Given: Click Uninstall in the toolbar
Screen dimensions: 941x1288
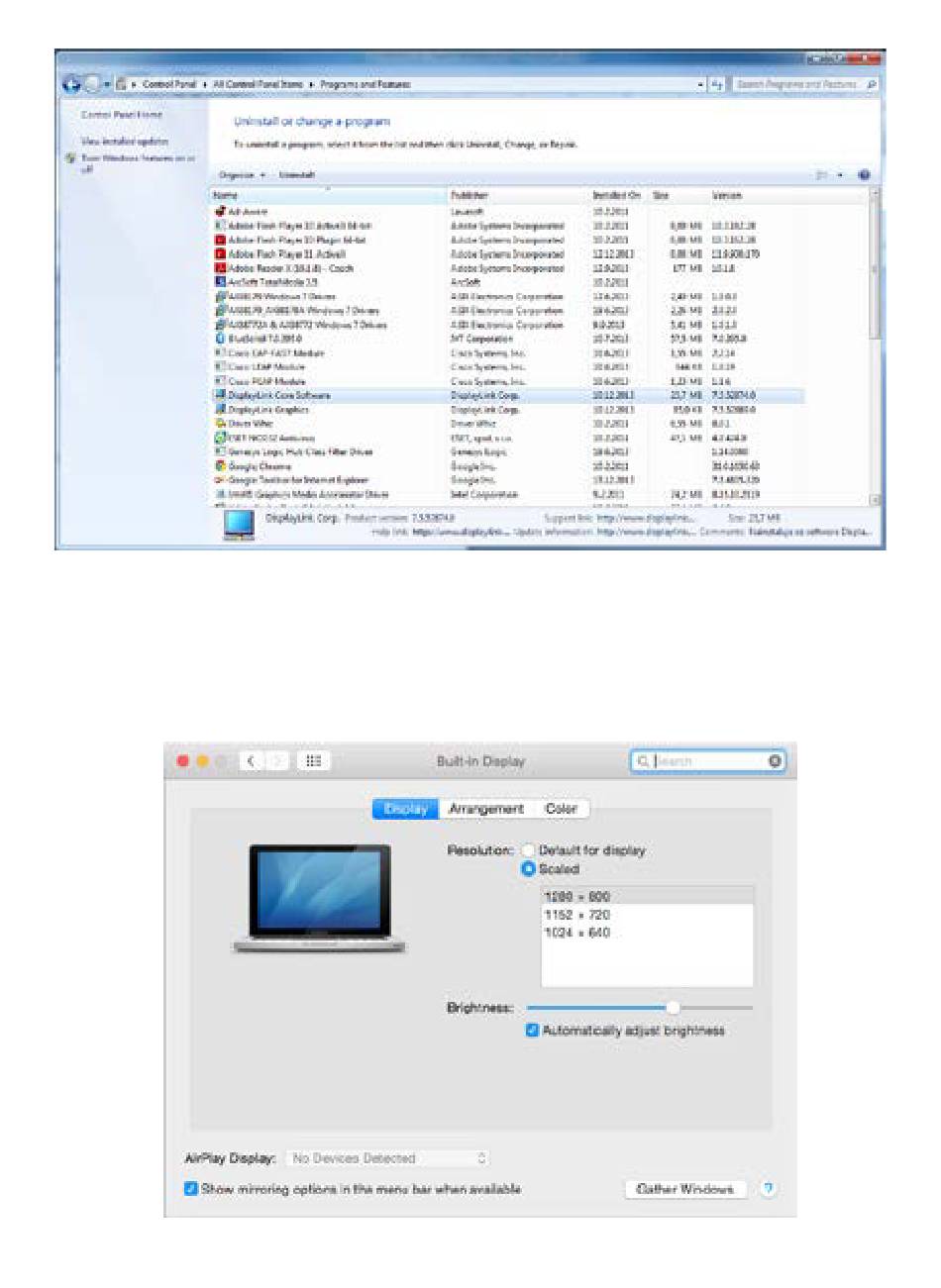Looking at the screenshot, I should click(297, 175).
